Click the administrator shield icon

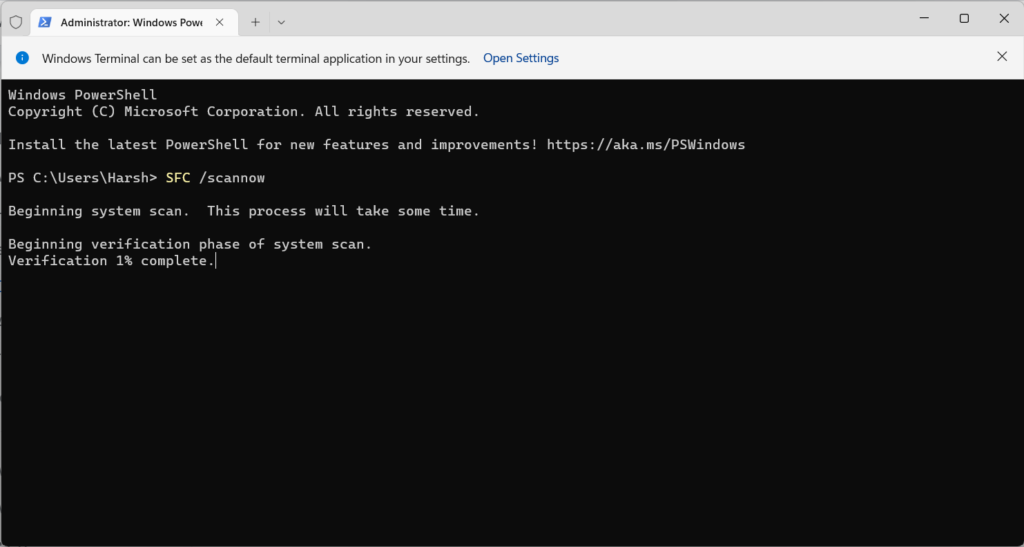point(15,21)
